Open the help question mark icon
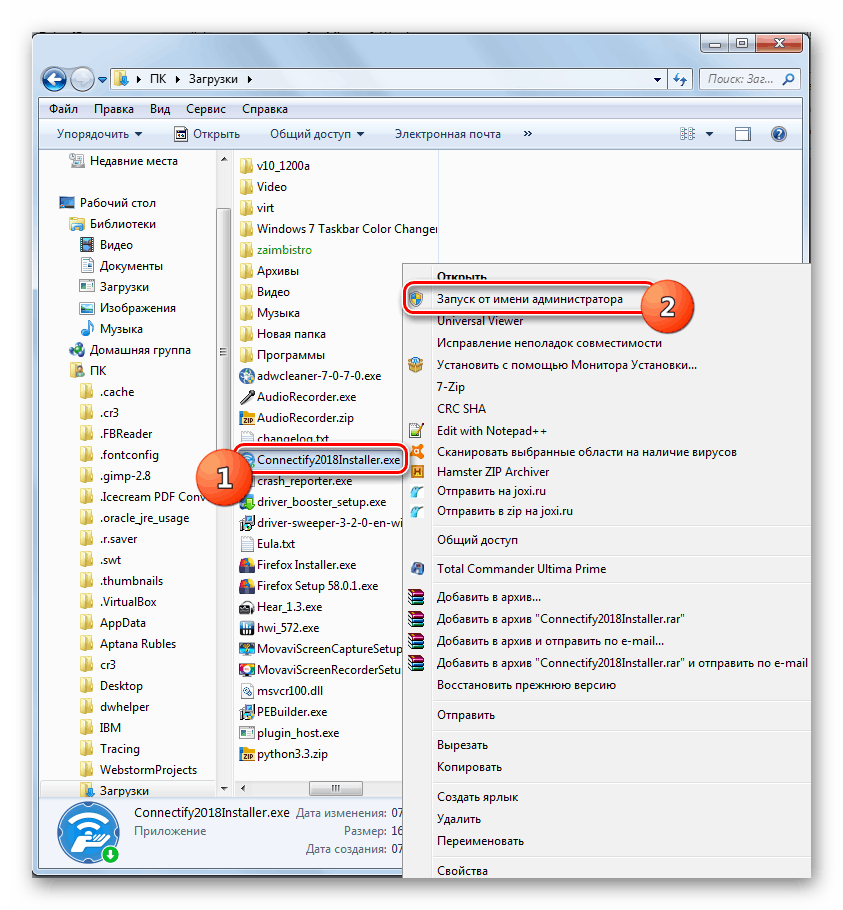 (x=779, y=134)
